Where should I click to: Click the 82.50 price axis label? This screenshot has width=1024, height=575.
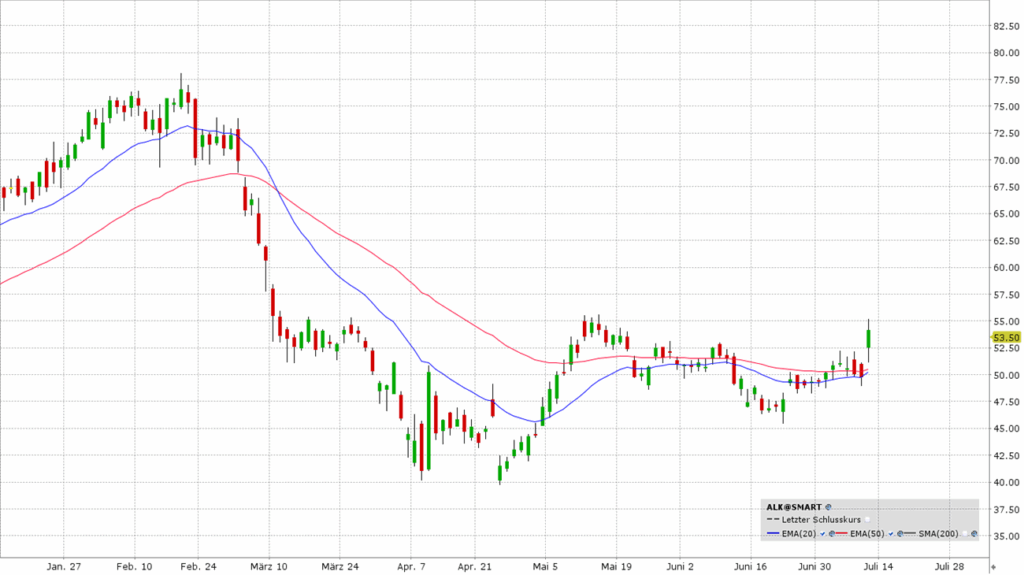(1006, 26)
